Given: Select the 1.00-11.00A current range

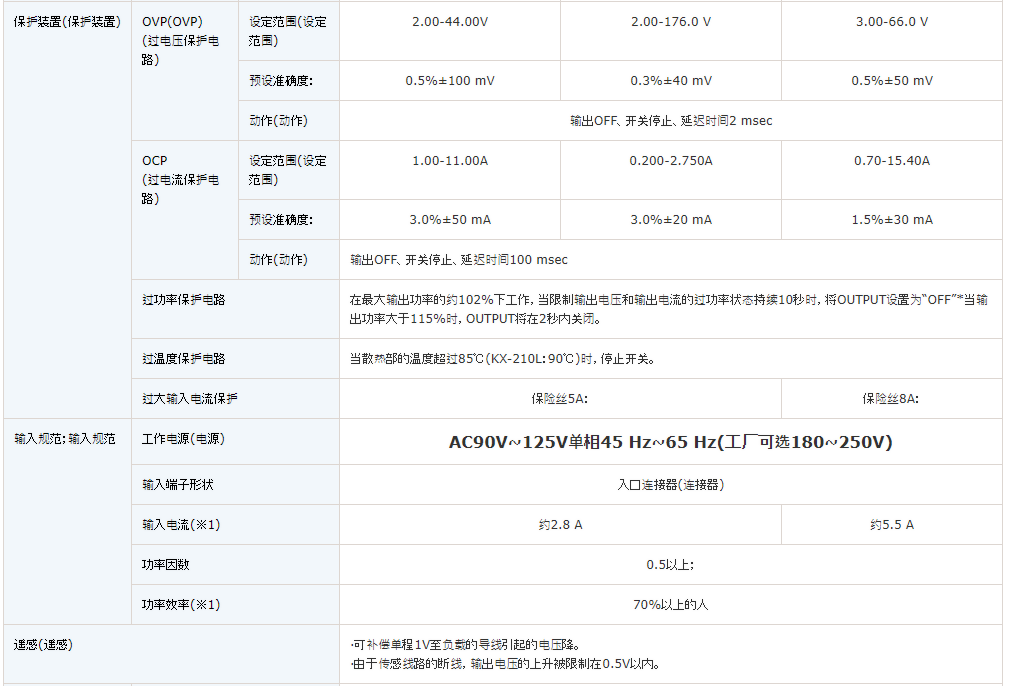Looking at the screenshot, I should coord(449,160).
